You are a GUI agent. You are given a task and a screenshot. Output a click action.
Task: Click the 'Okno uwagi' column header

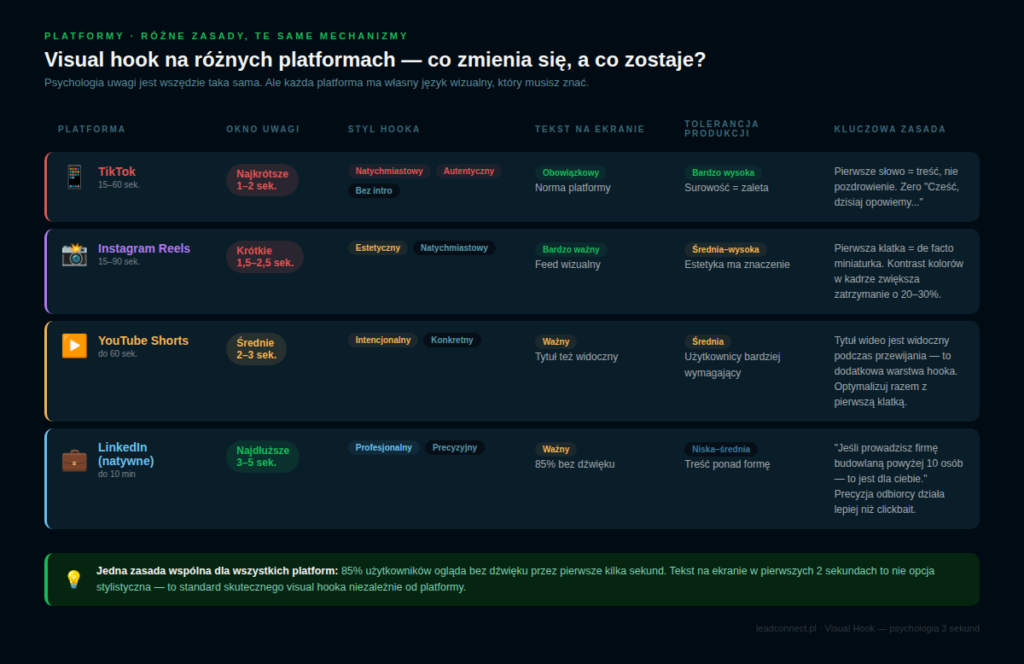pos(263,129)
